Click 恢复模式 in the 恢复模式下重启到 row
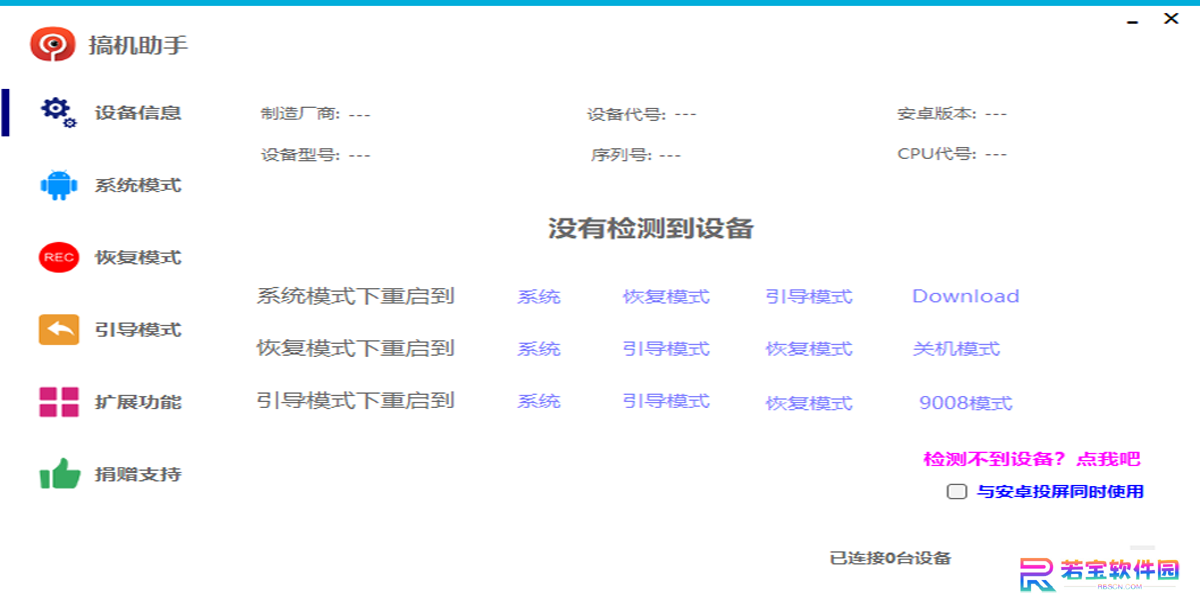This screenshot has width=1200, height=600. pos(809,349)
